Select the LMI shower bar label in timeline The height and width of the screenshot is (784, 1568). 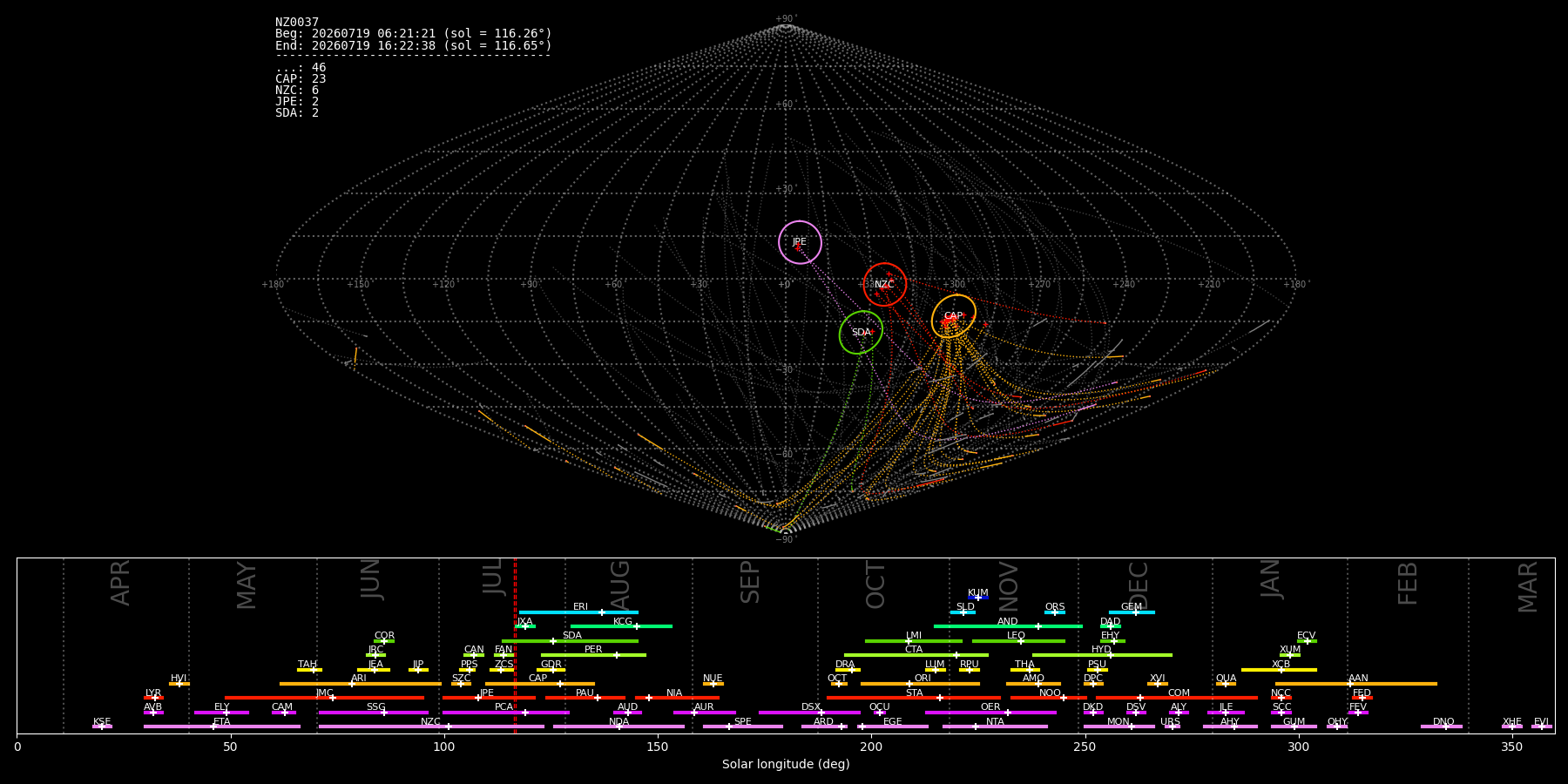914,636
